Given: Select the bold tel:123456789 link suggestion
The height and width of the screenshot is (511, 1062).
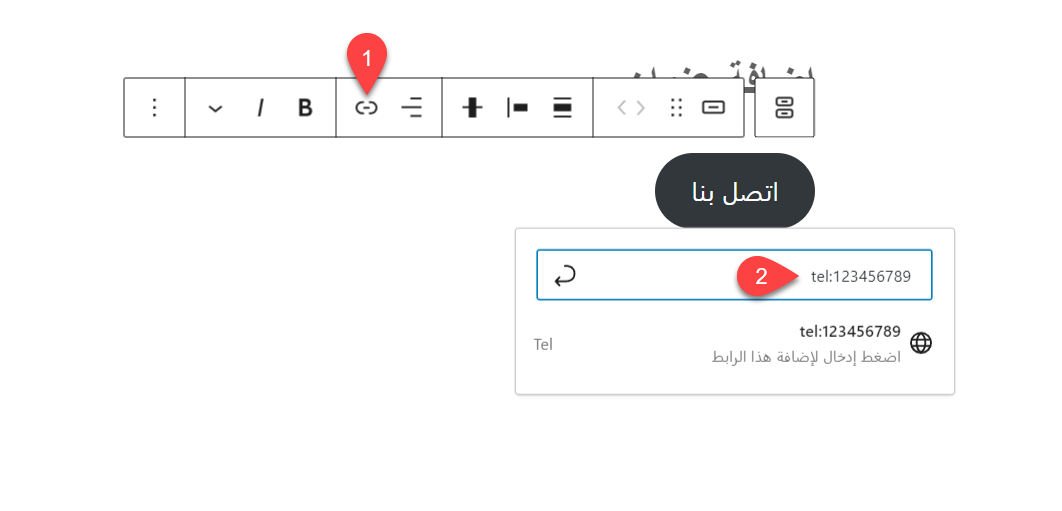Looking at the screenshot, I should coord(850,332).
